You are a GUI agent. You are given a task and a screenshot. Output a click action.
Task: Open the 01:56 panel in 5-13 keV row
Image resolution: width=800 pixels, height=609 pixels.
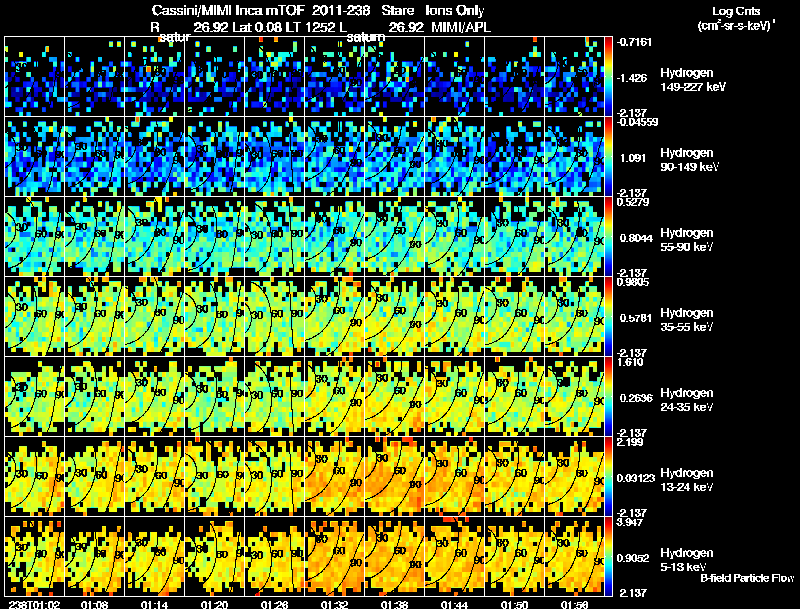pos(574,556)
